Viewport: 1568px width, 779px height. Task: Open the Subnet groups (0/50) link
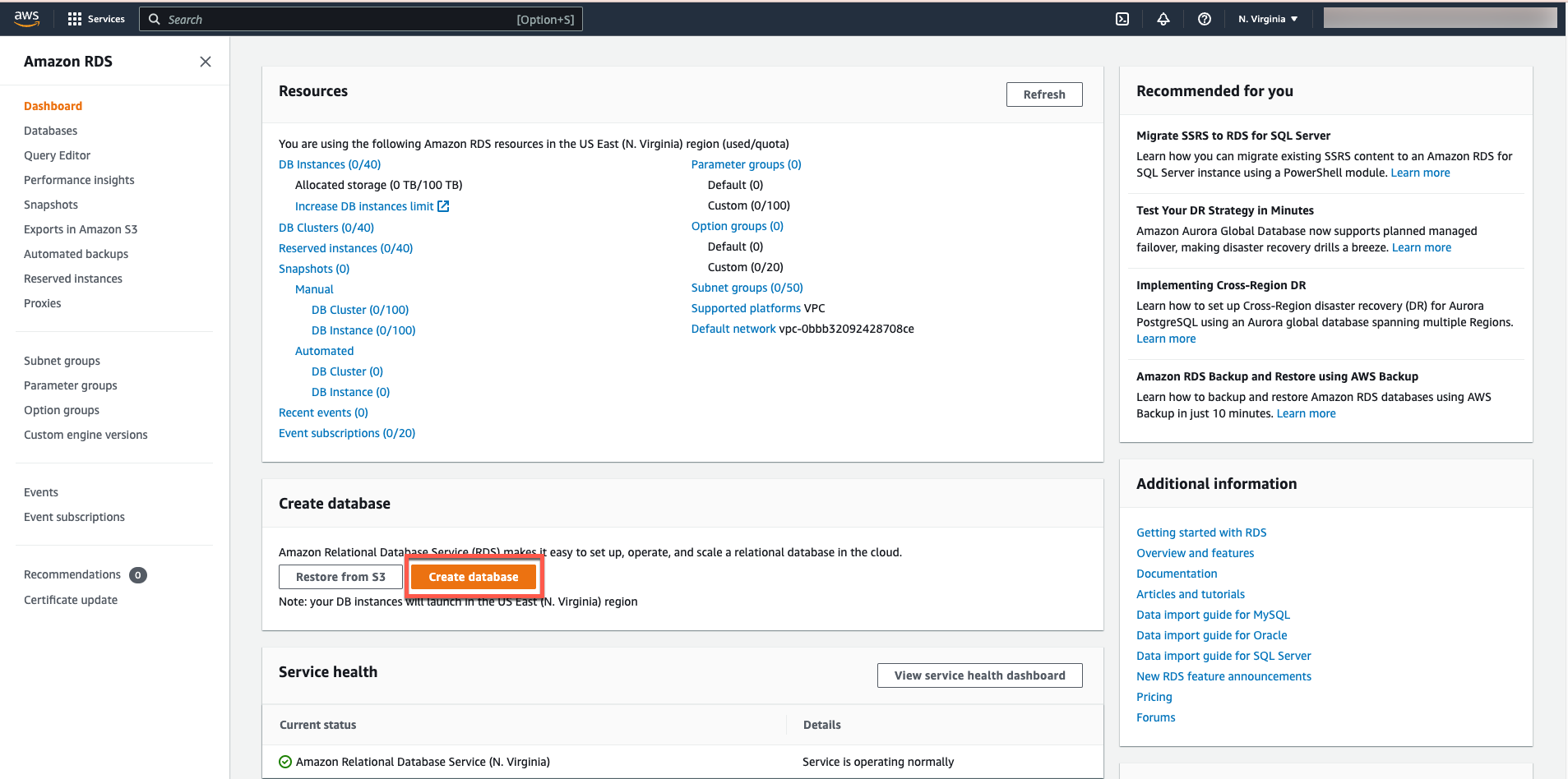coord(747,288)
